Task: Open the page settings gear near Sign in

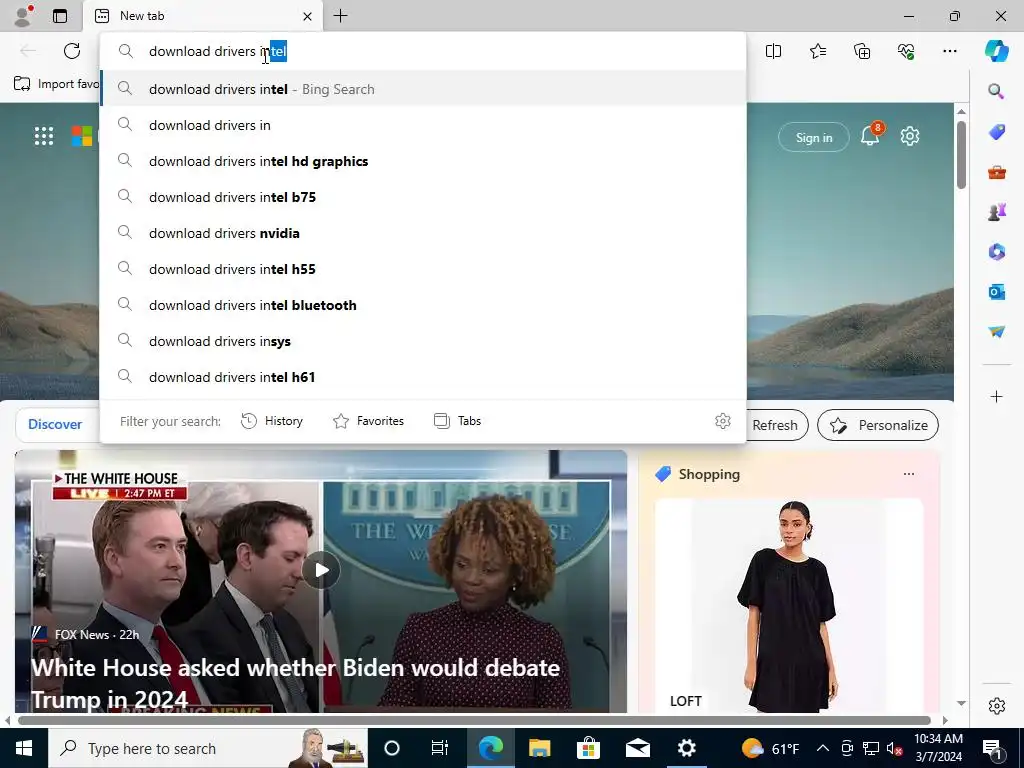Action: pos(910,136)
